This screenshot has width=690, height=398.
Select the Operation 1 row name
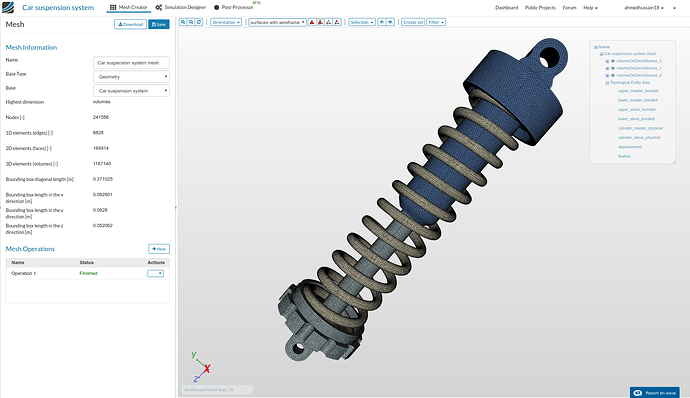pos(24,273)
